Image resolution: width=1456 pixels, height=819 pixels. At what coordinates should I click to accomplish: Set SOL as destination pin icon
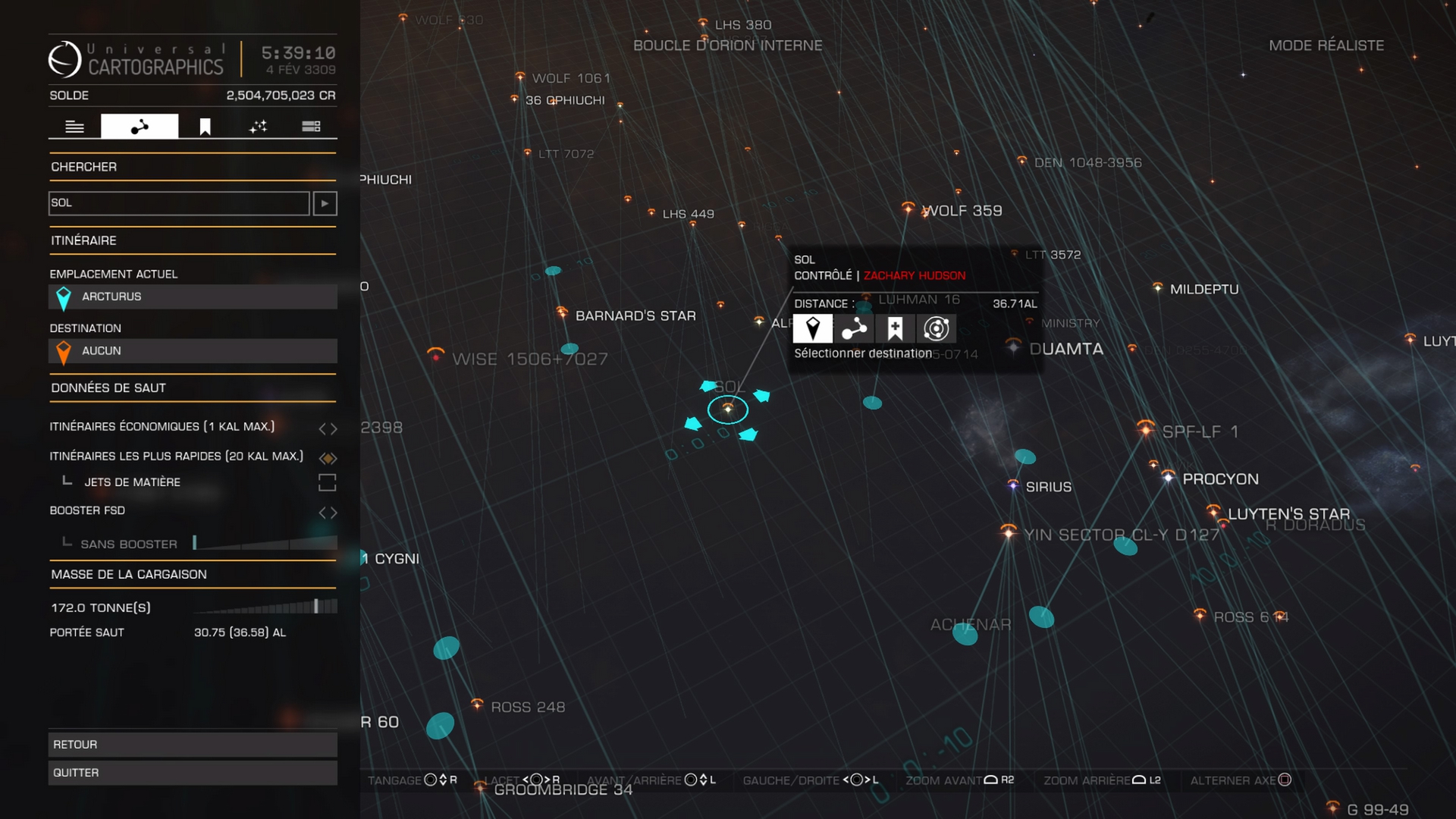813,328
